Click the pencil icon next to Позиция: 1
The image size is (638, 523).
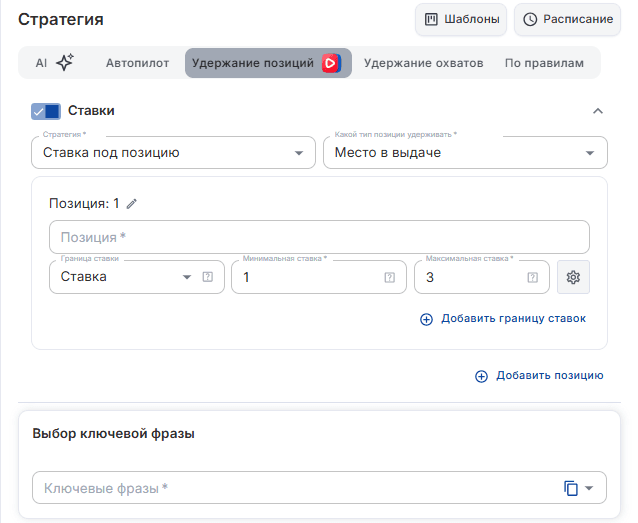point(131,204)
